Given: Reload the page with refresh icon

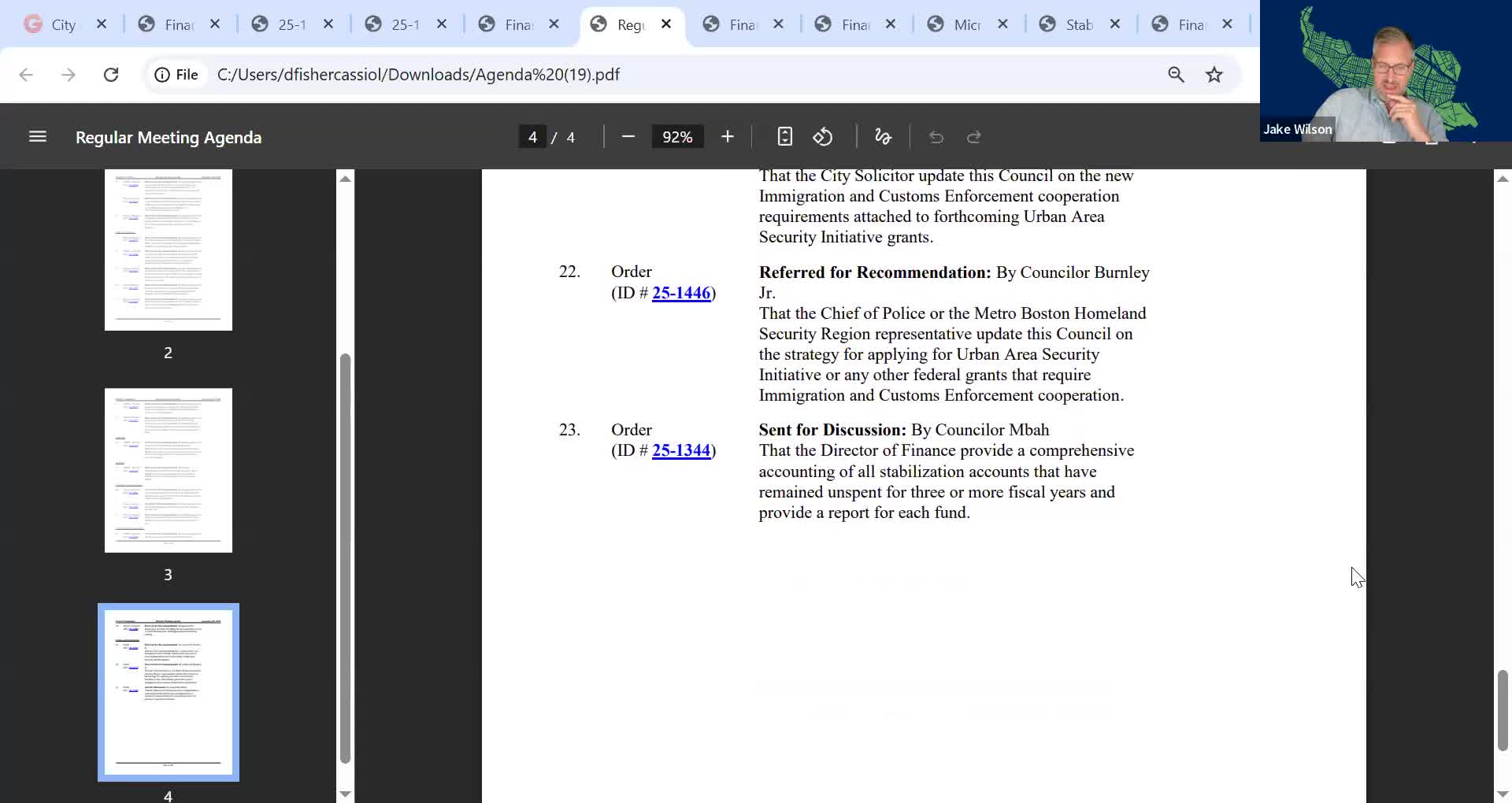Looking at the screenshot, I should [111, 75].
